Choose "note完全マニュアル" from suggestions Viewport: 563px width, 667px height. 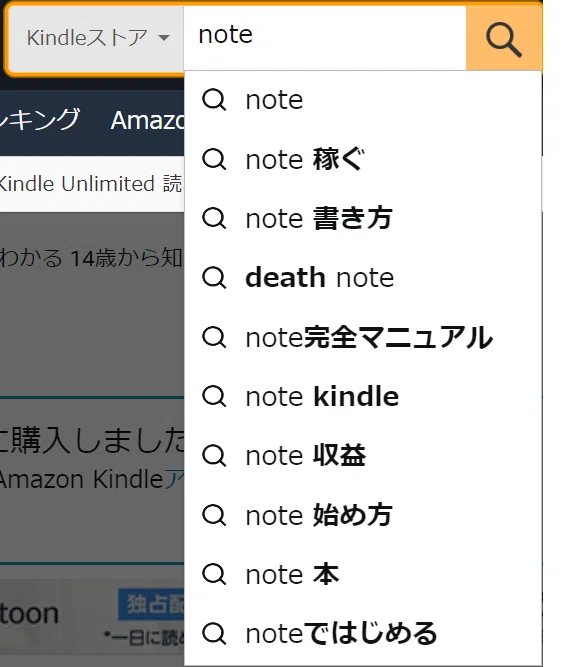pos(363,337)
